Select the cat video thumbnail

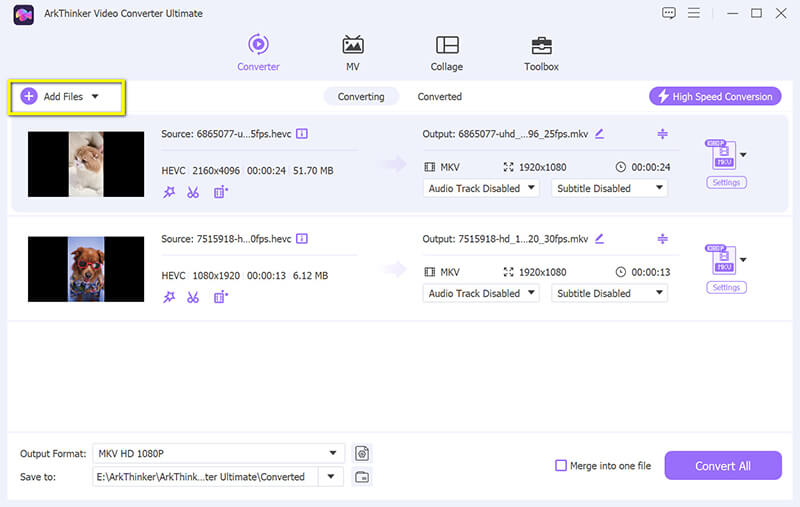pos(86,164)
